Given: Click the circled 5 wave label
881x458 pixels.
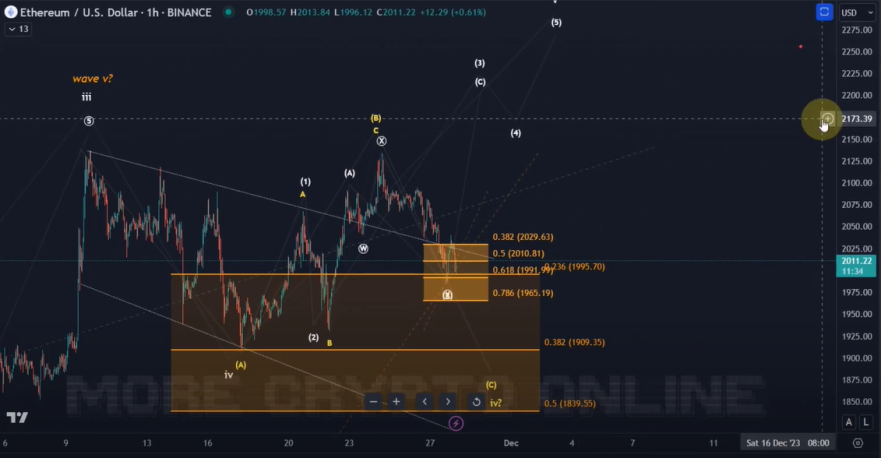Looking at the screenshot, I should (x=89, y=121).
